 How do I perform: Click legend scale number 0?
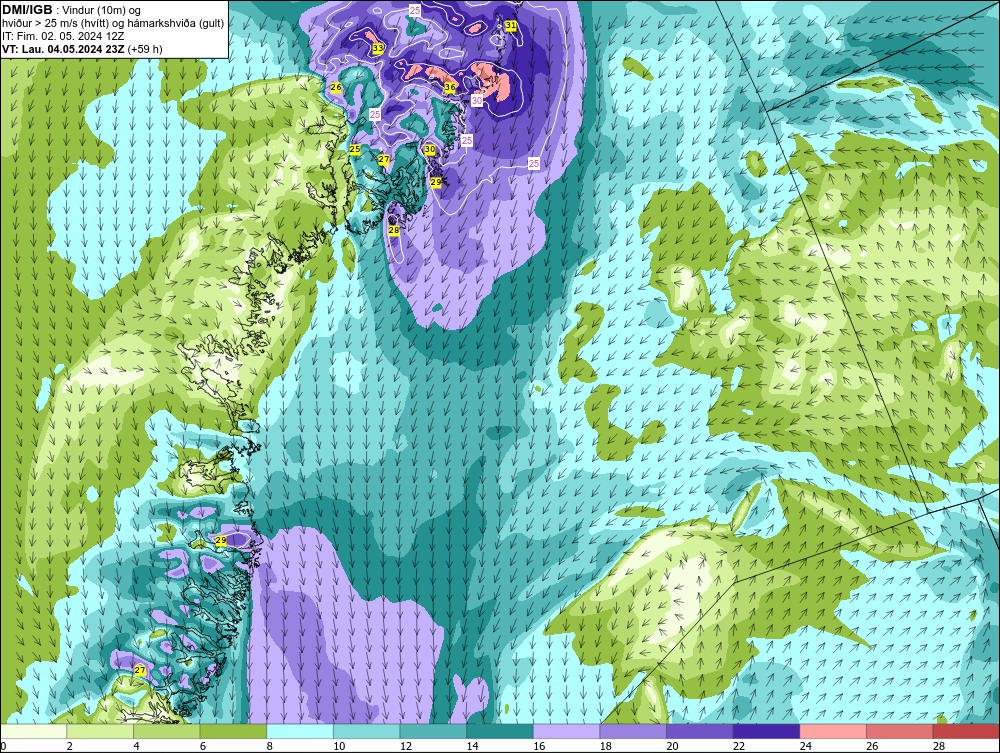click(x=3, y=746)
